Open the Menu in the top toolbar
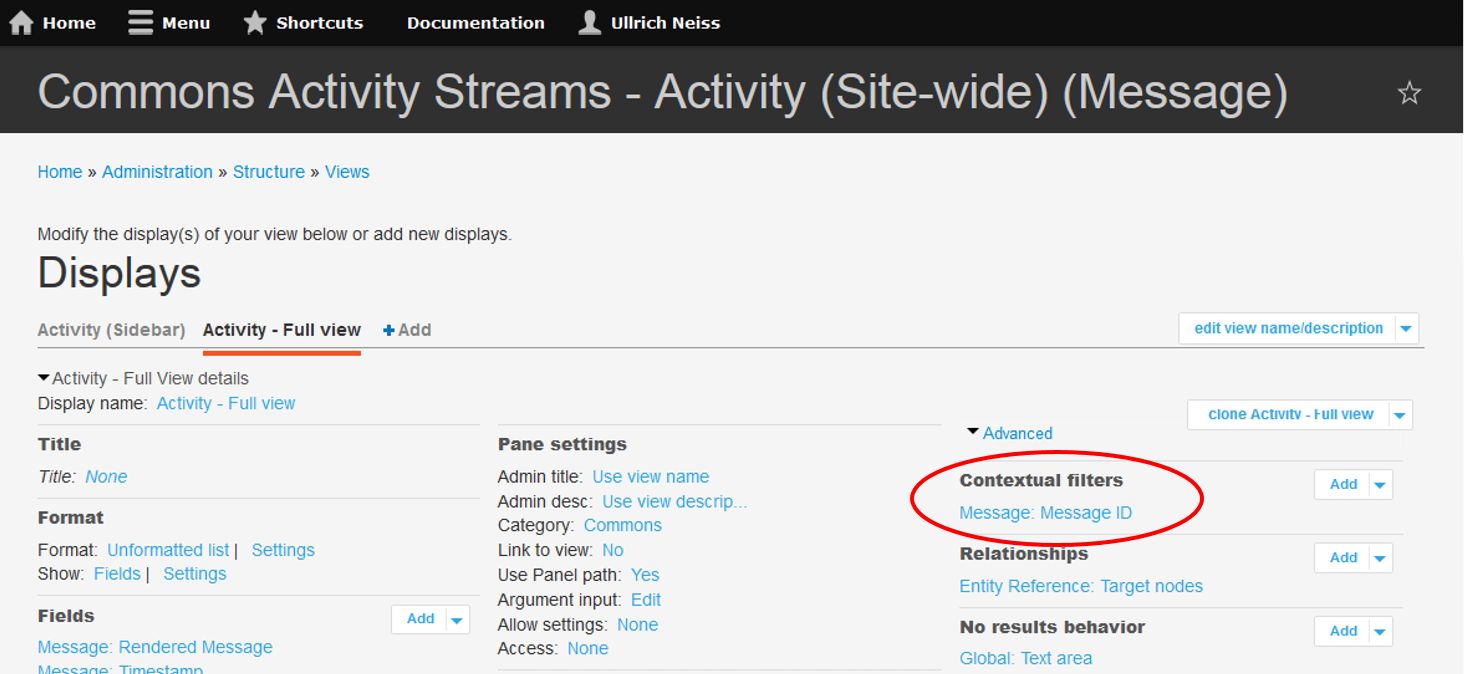Image resolution: width=1464 pixels, height=674 pixels. [169, 22]
